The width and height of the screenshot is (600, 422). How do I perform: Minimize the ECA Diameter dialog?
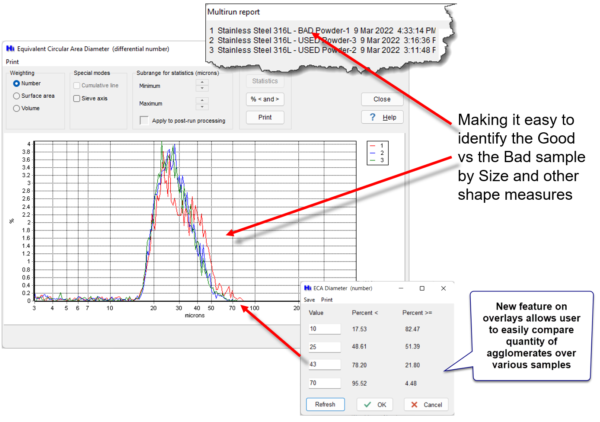(400, 288)
